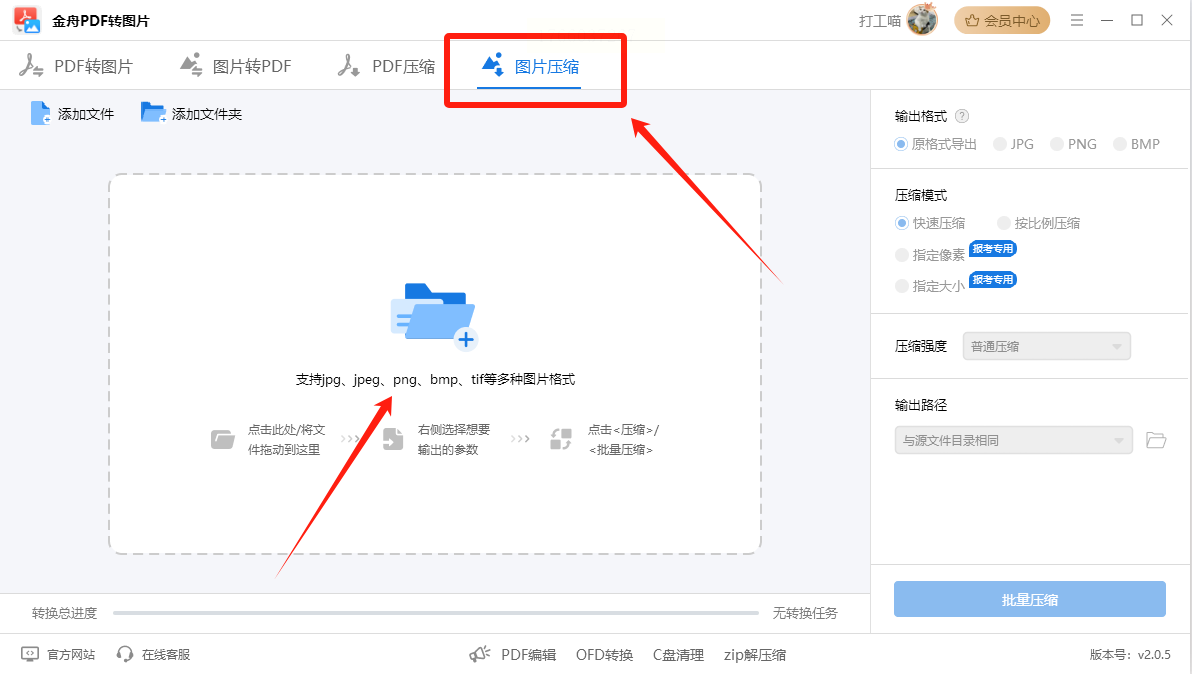This screenshot has width=1192, height=674.
Task: Choose 快速压缩 compression mode
Action: pos(930,223)
